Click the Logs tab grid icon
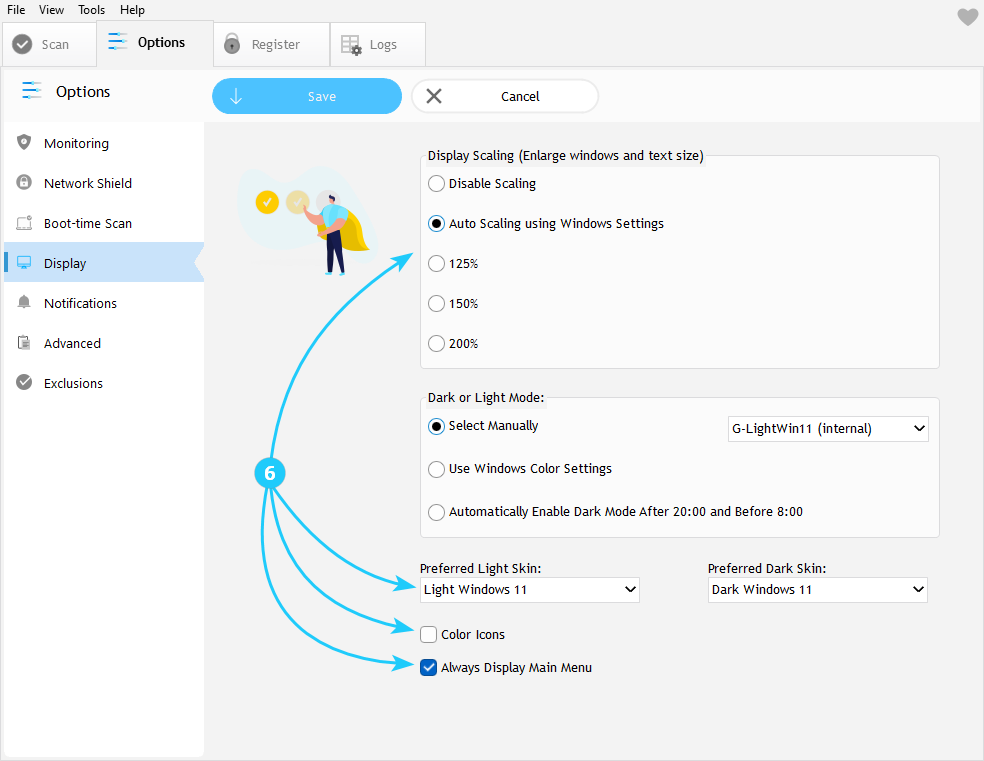 [350, 45]
